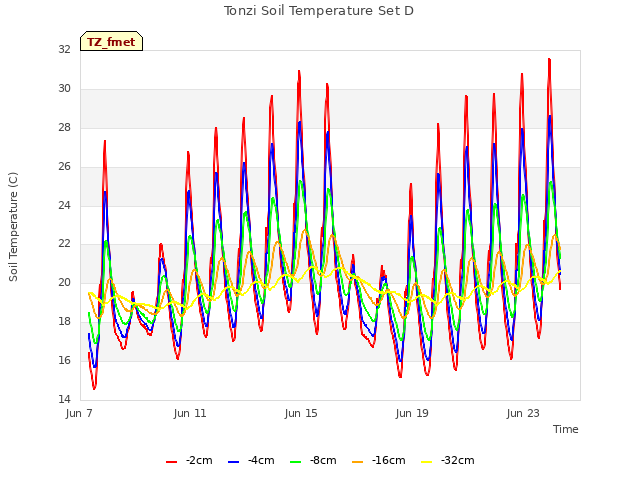This screenshot has height=480, width=640.
Task: Click the 30 y-axis tick label
Action: click(x=64, y=88)
